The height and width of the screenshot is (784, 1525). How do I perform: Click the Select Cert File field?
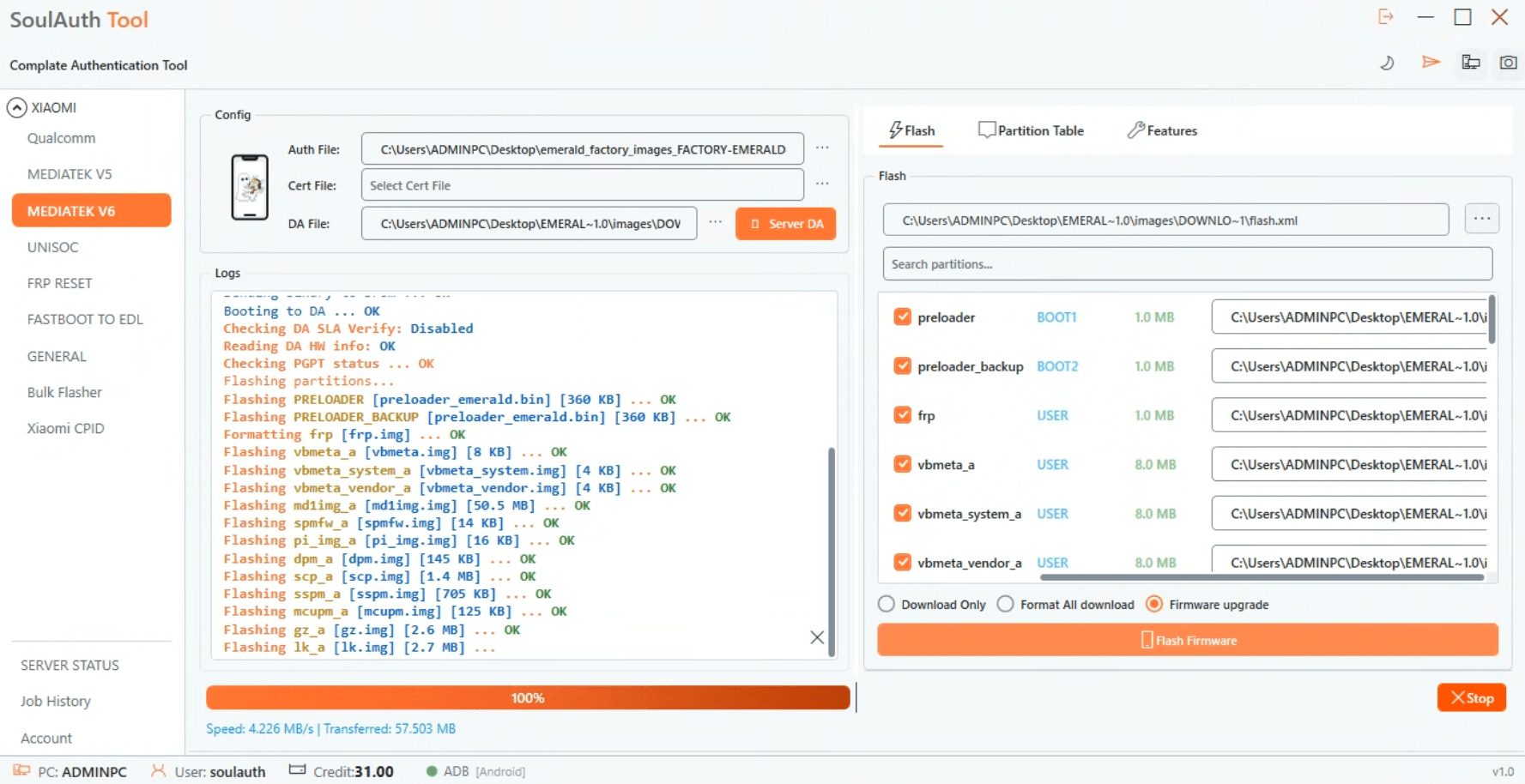click(x=583, y=184)
